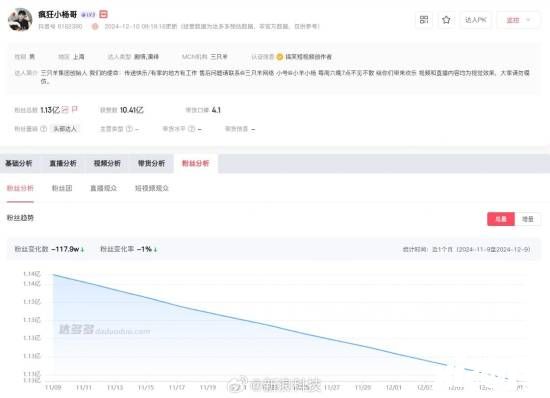The image size is (550, 398).
Task: Switch to the 直播分析 tab
Action: pyautogui.click(x=63, y=163)
